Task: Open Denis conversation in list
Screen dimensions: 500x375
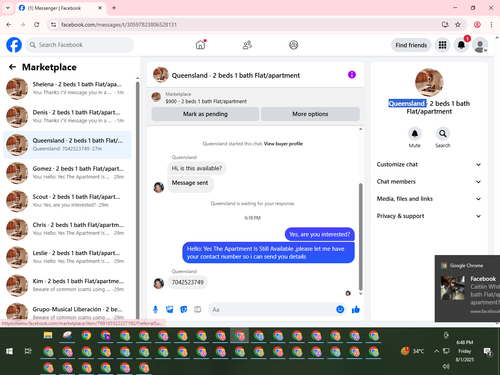Action: click(x=67, y=117)
